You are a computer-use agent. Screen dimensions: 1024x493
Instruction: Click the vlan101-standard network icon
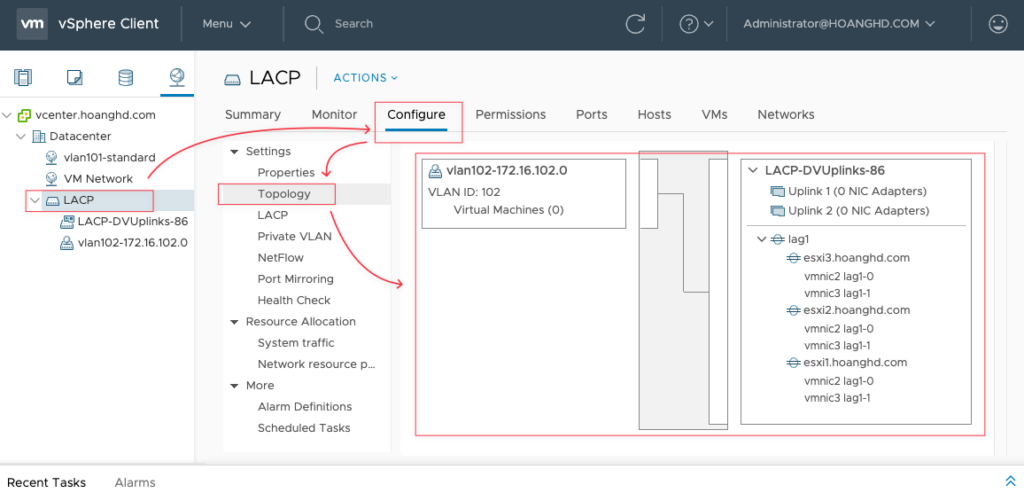[52, 157]
